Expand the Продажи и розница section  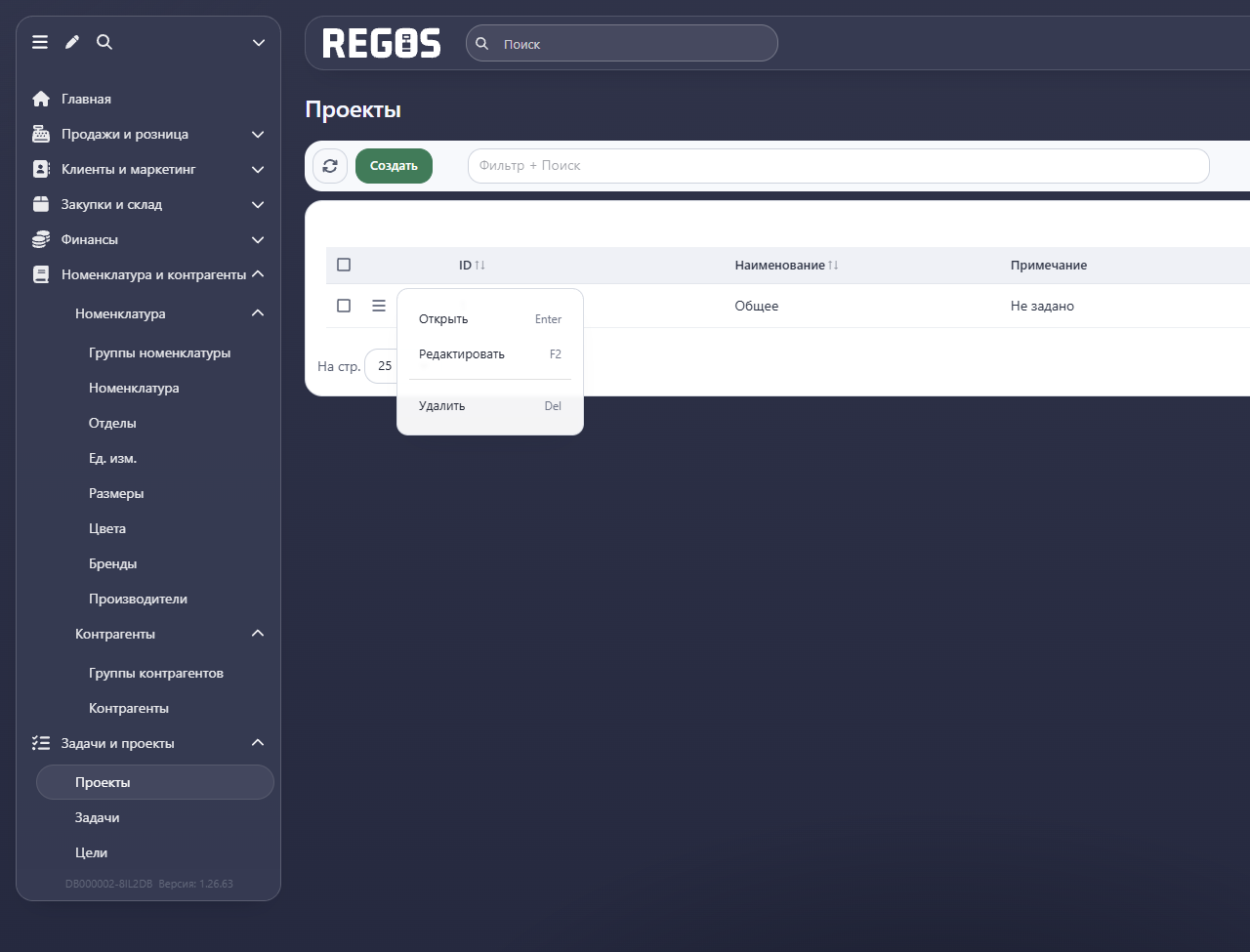coord(258,134)
